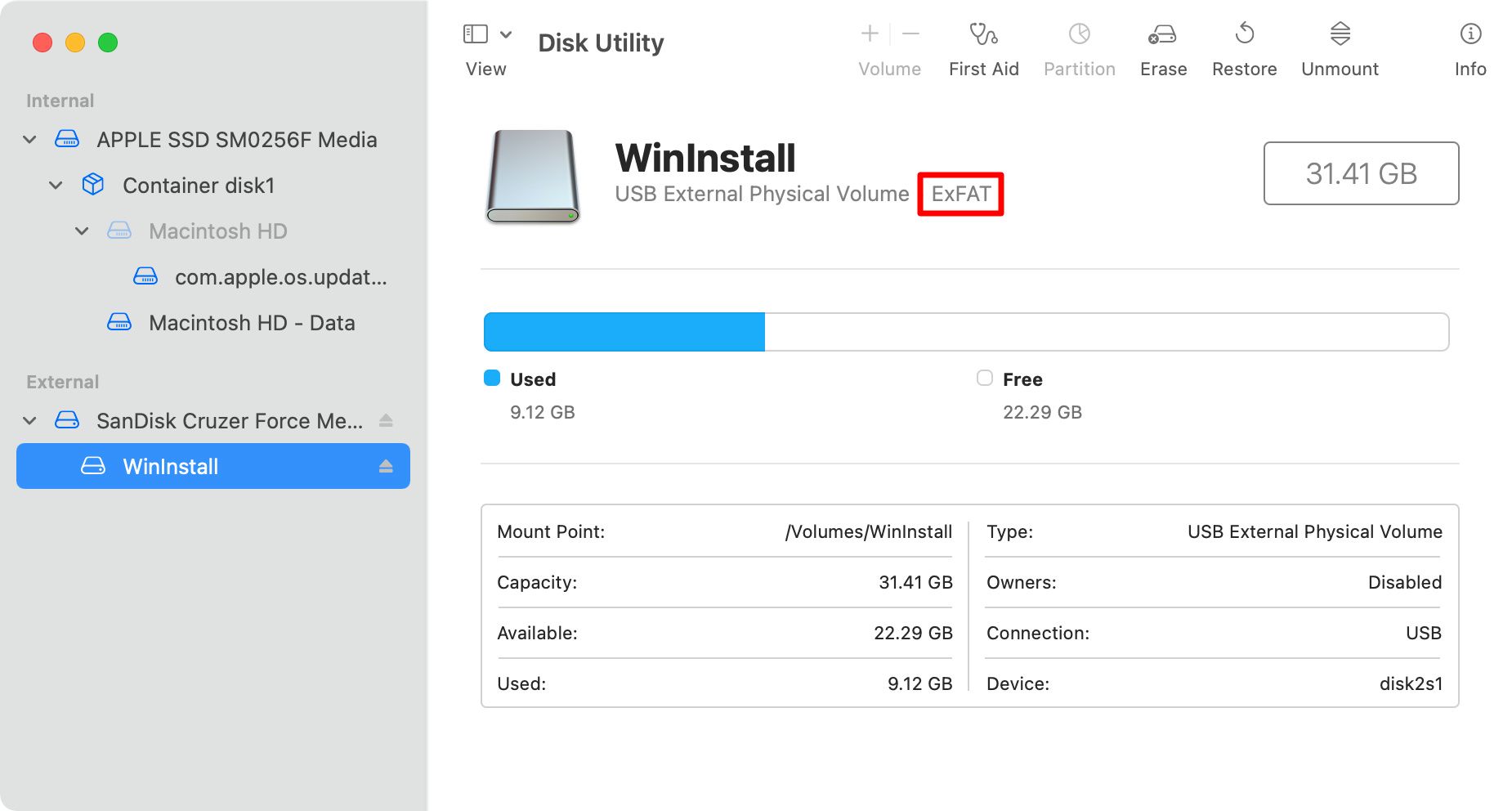Unmount the selected volume
Image resolution: width=1512 pixels, height=811 pixels.
point(1339,45)
